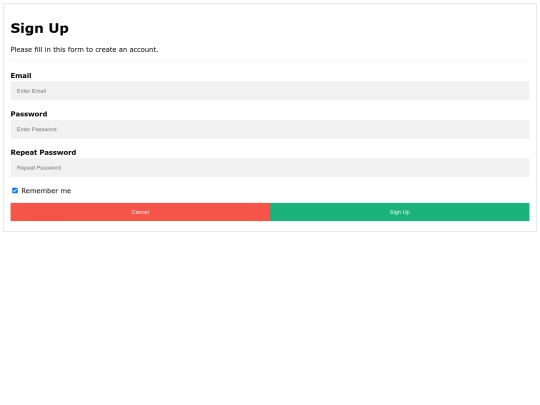Click the bold Password label

click(29, 114)
